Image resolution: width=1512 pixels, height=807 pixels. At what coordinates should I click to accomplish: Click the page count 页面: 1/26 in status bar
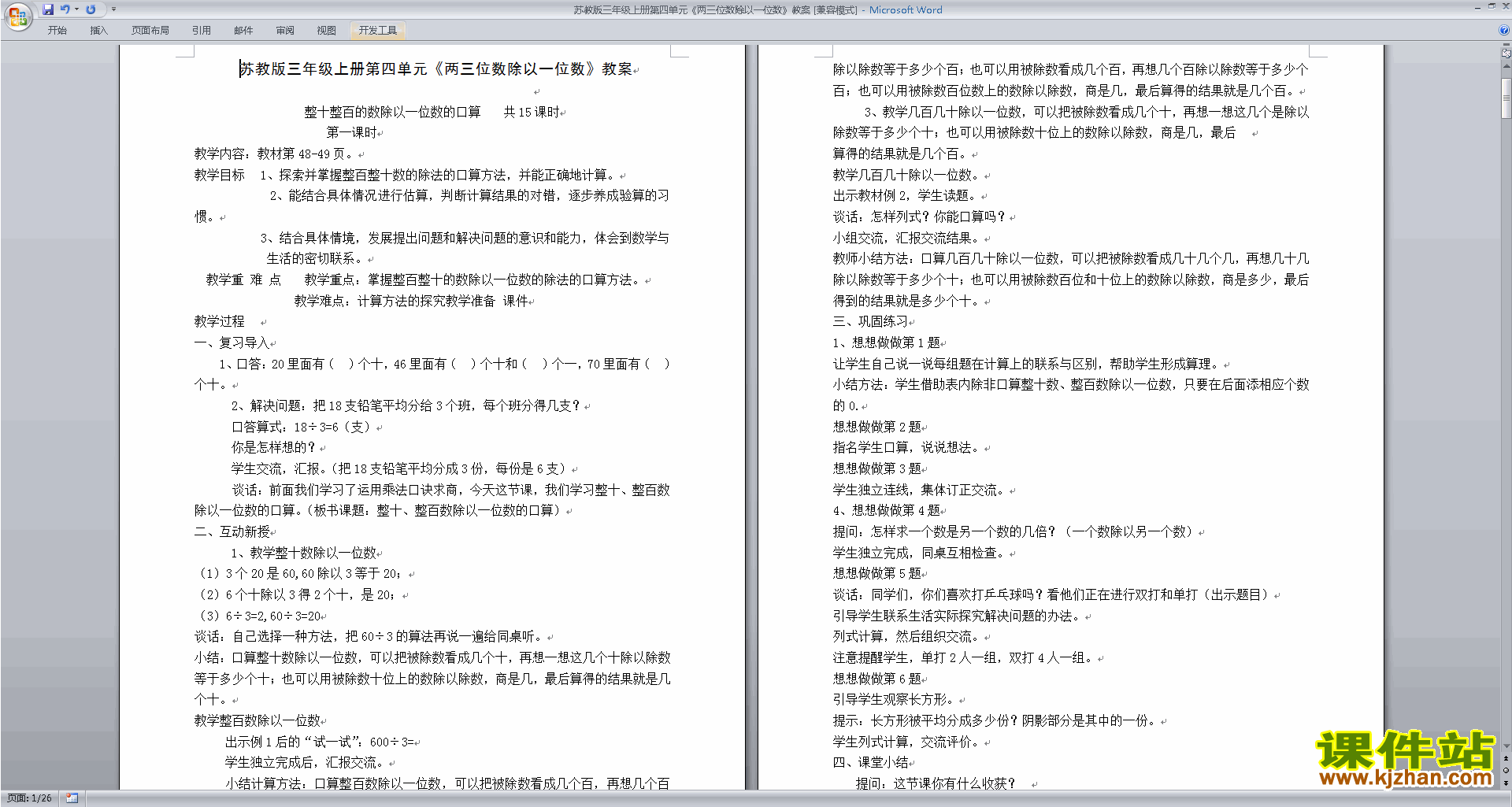(30, 798)
